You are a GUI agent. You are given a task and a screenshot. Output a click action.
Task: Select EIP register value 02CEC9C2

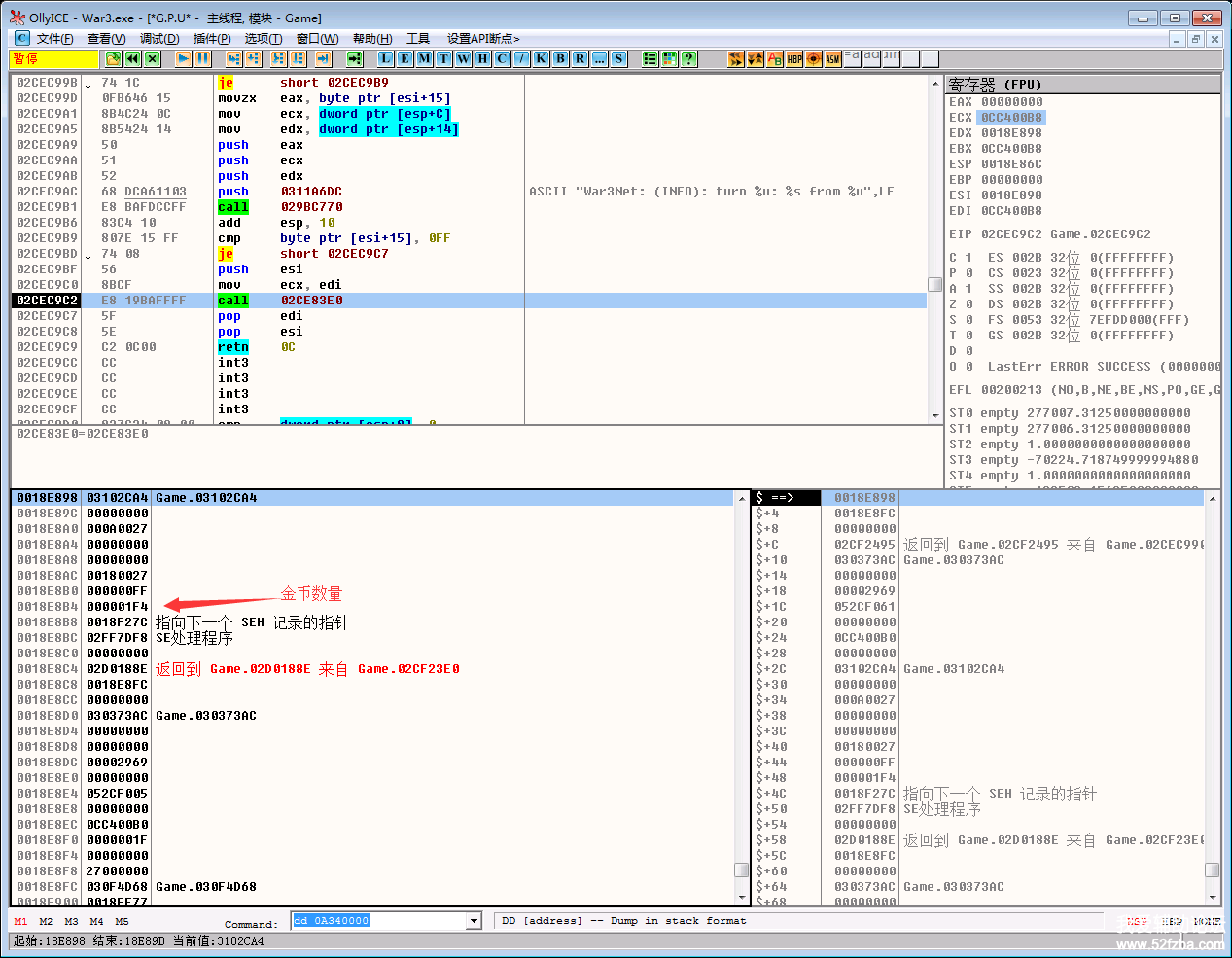coord(1011,234)
